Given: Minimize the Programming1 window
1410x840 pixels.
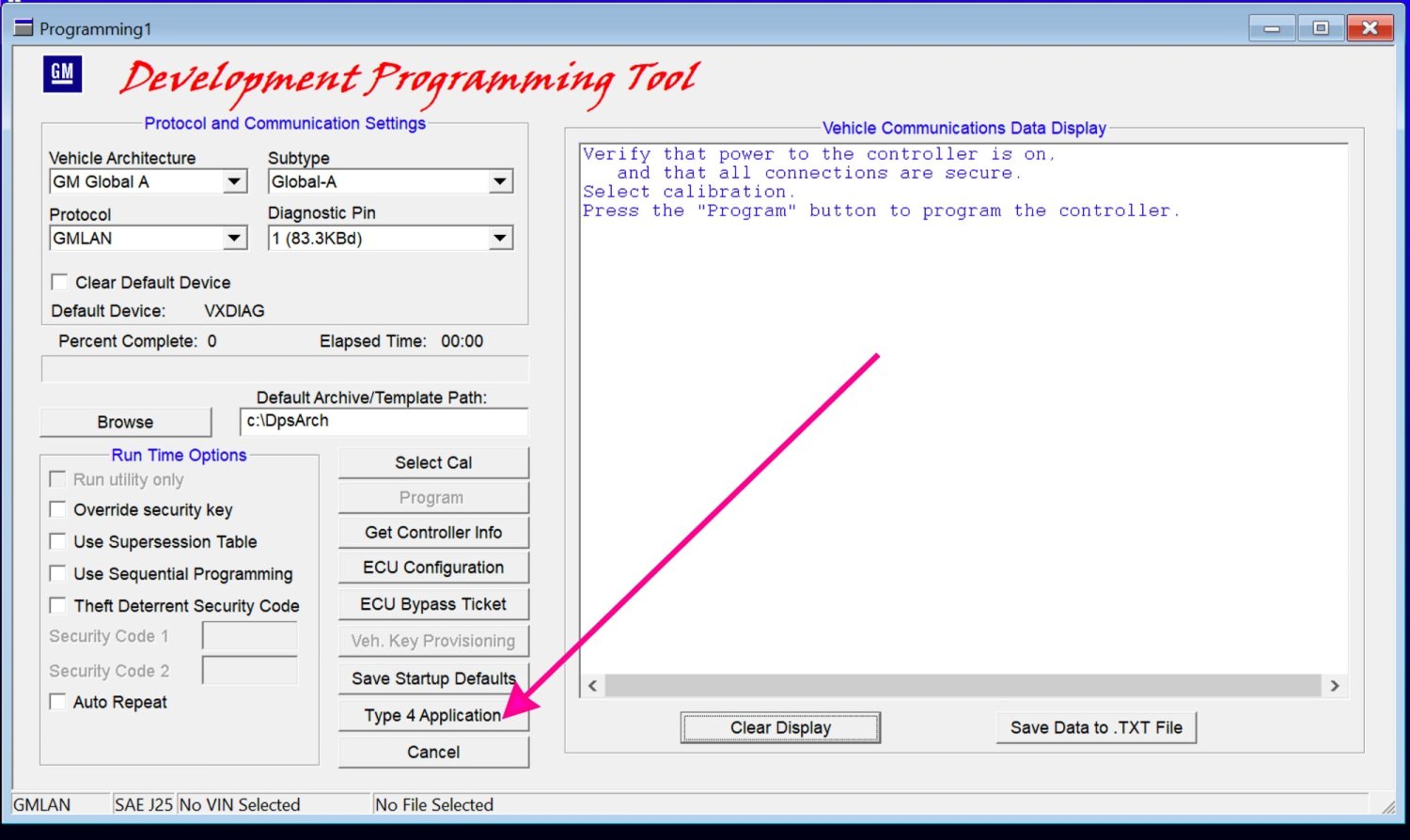Looking at the screenshot, I should pyautogui.click(x=1272, y=28).
